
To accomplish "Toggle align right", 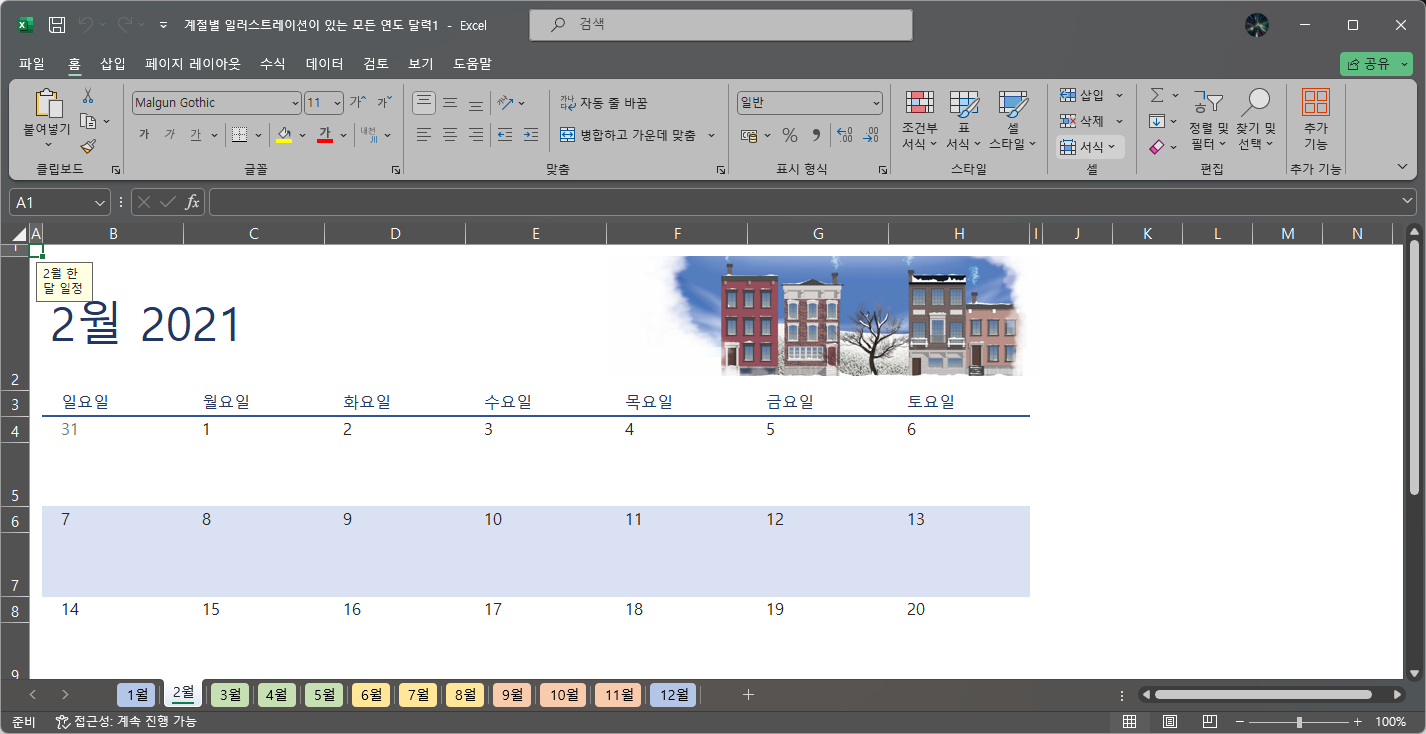I will [476, 134].
